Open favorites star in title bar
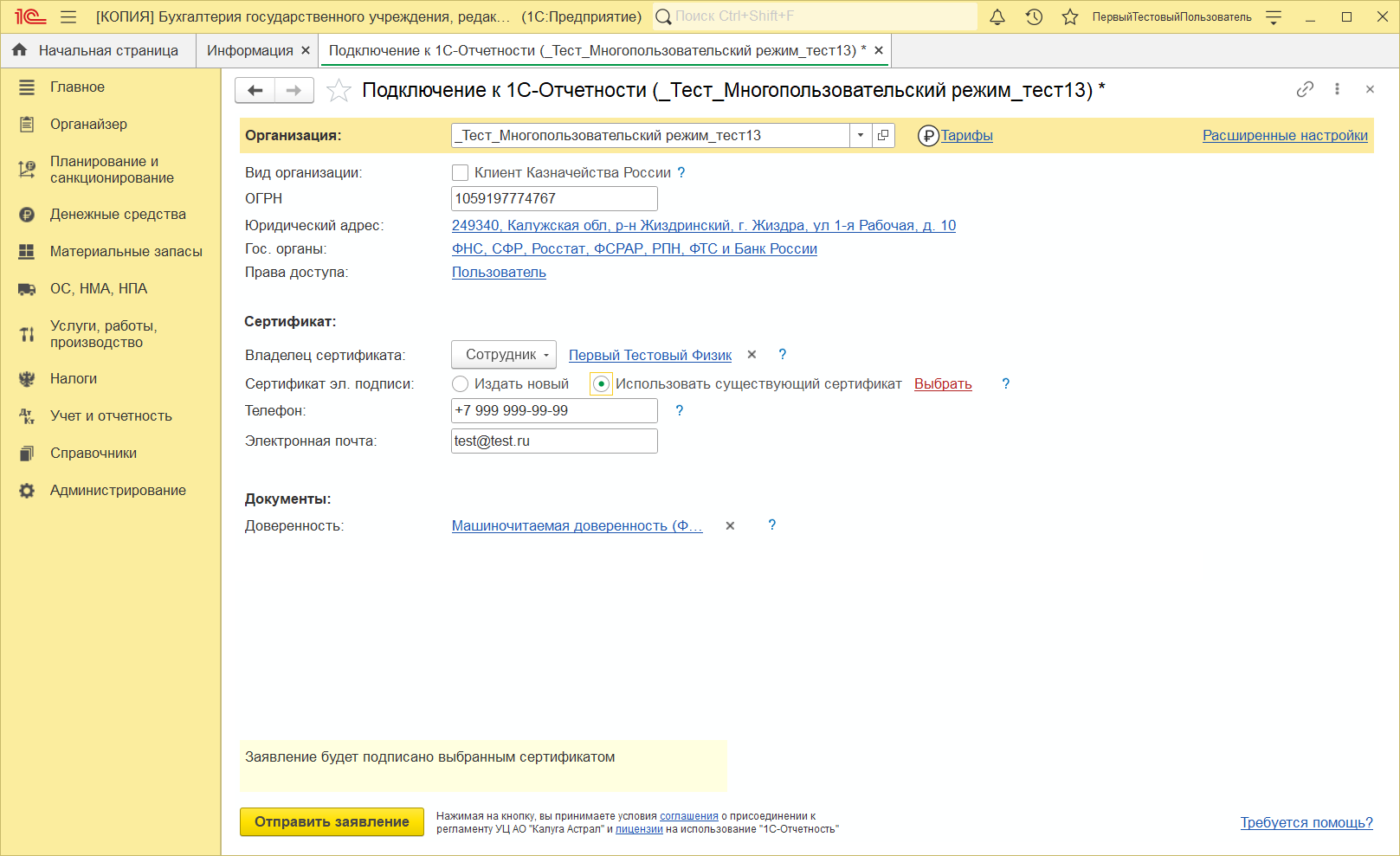 1070,16
